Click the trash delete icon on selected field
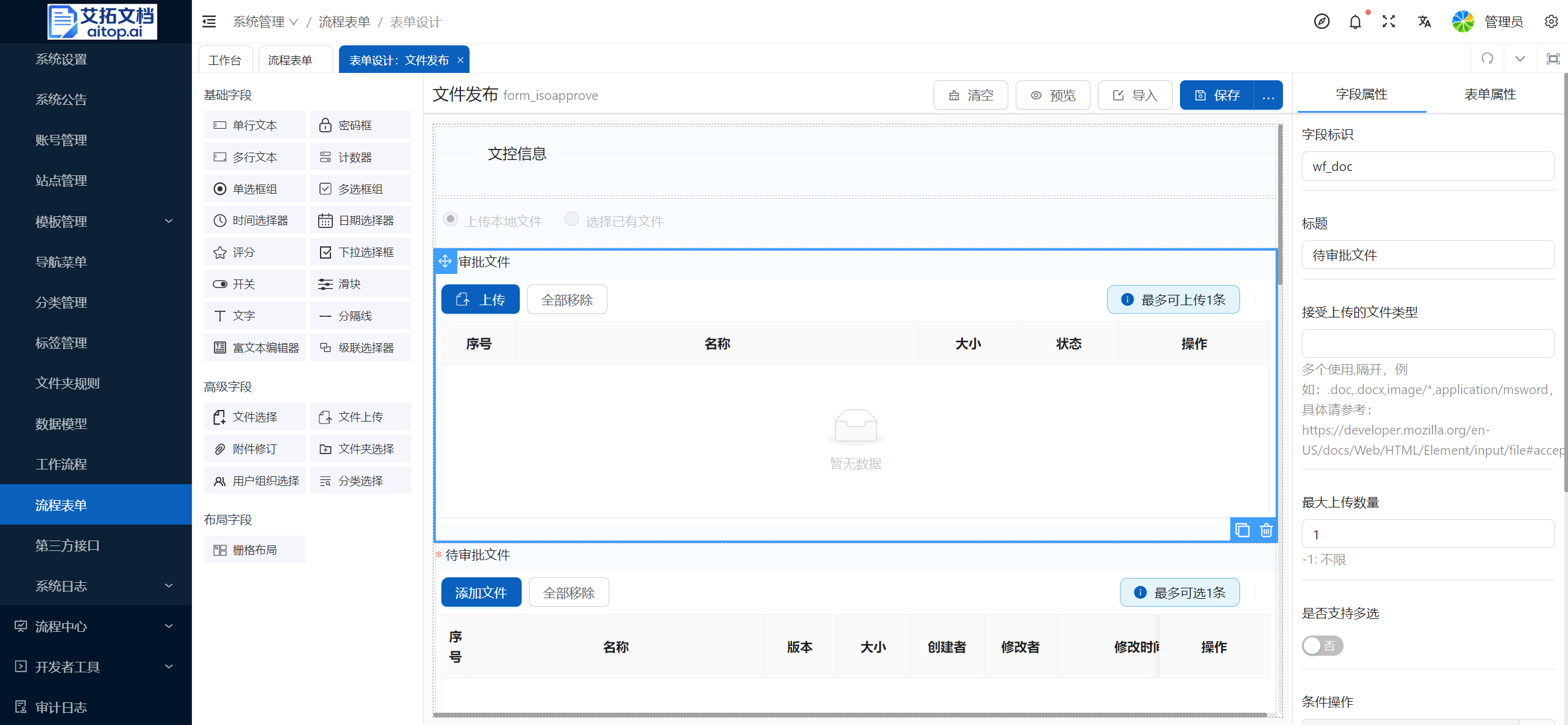Screen dimensions: 1568x725 pos(1266,530)
